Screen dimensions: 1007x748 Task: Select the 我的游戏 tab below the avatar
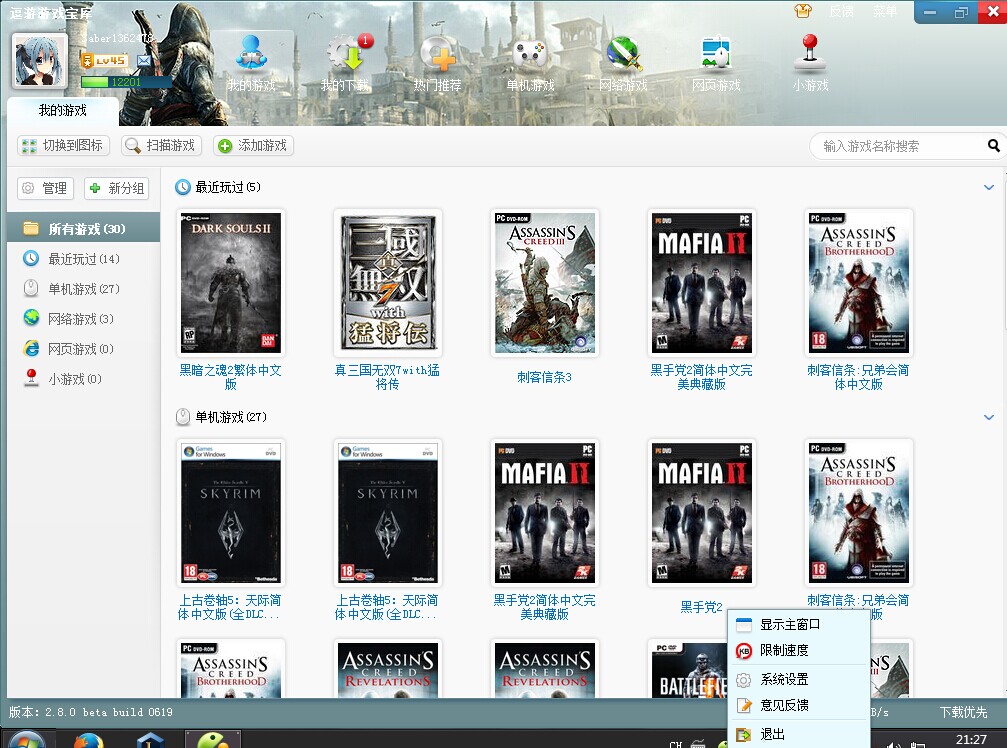62,110
